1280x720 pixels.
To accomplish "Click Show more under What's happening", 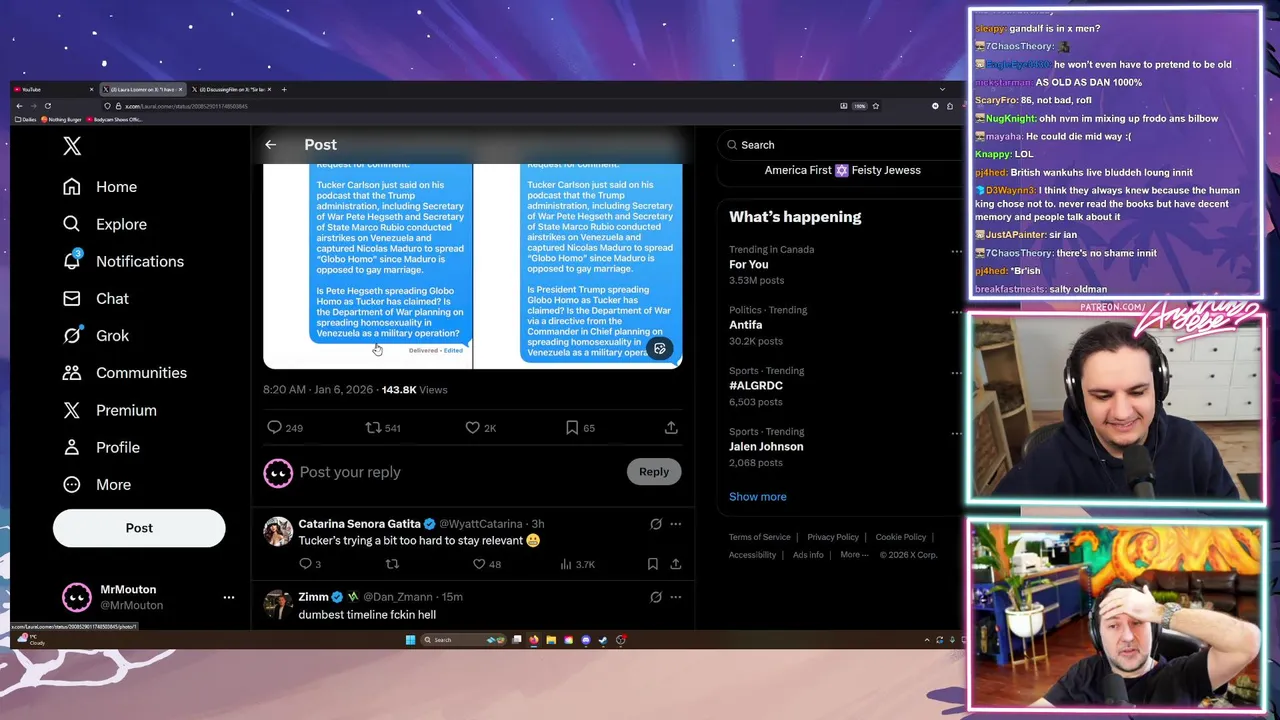I will click(758, 496).
